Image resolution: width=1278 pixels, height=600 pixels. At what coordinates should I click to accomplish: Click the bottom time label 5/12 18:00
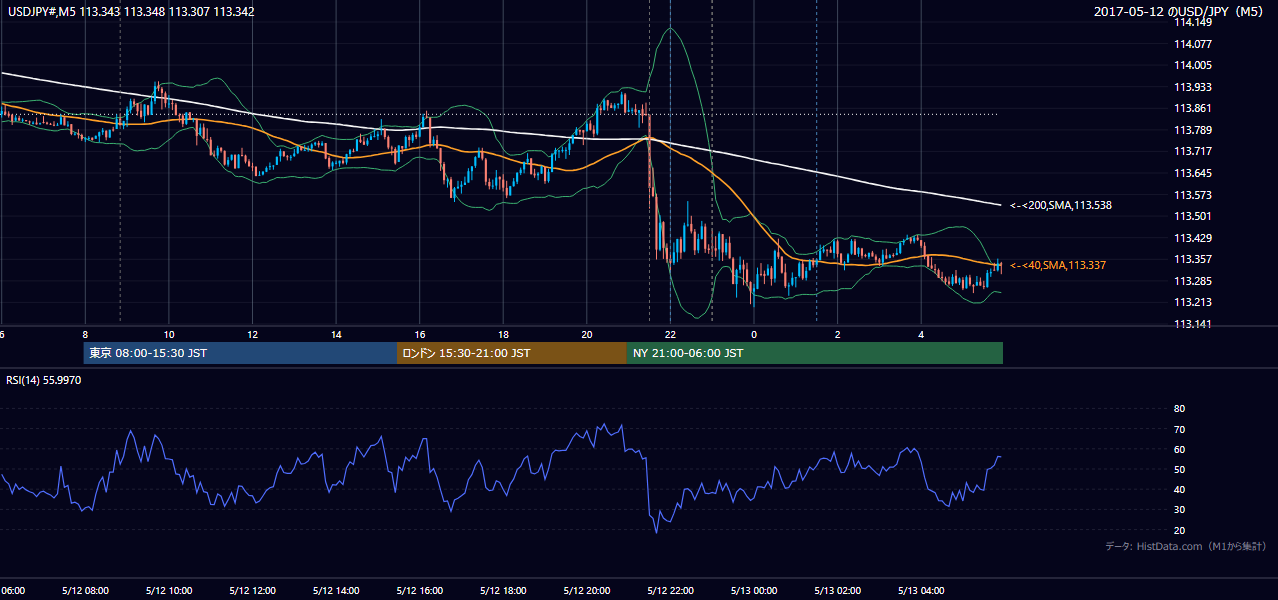[504, 590]
